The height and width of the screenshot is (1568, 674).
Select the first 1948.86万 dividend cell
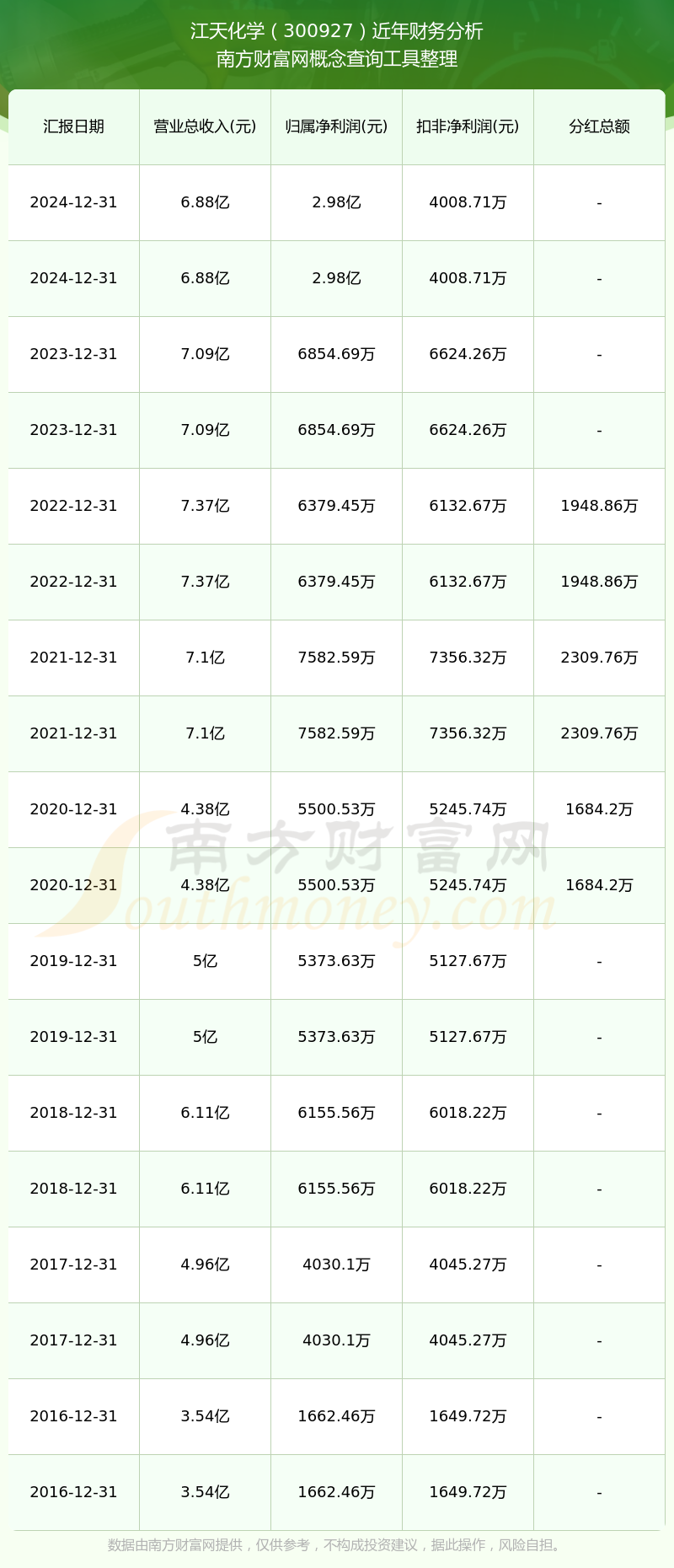[599, 506]
